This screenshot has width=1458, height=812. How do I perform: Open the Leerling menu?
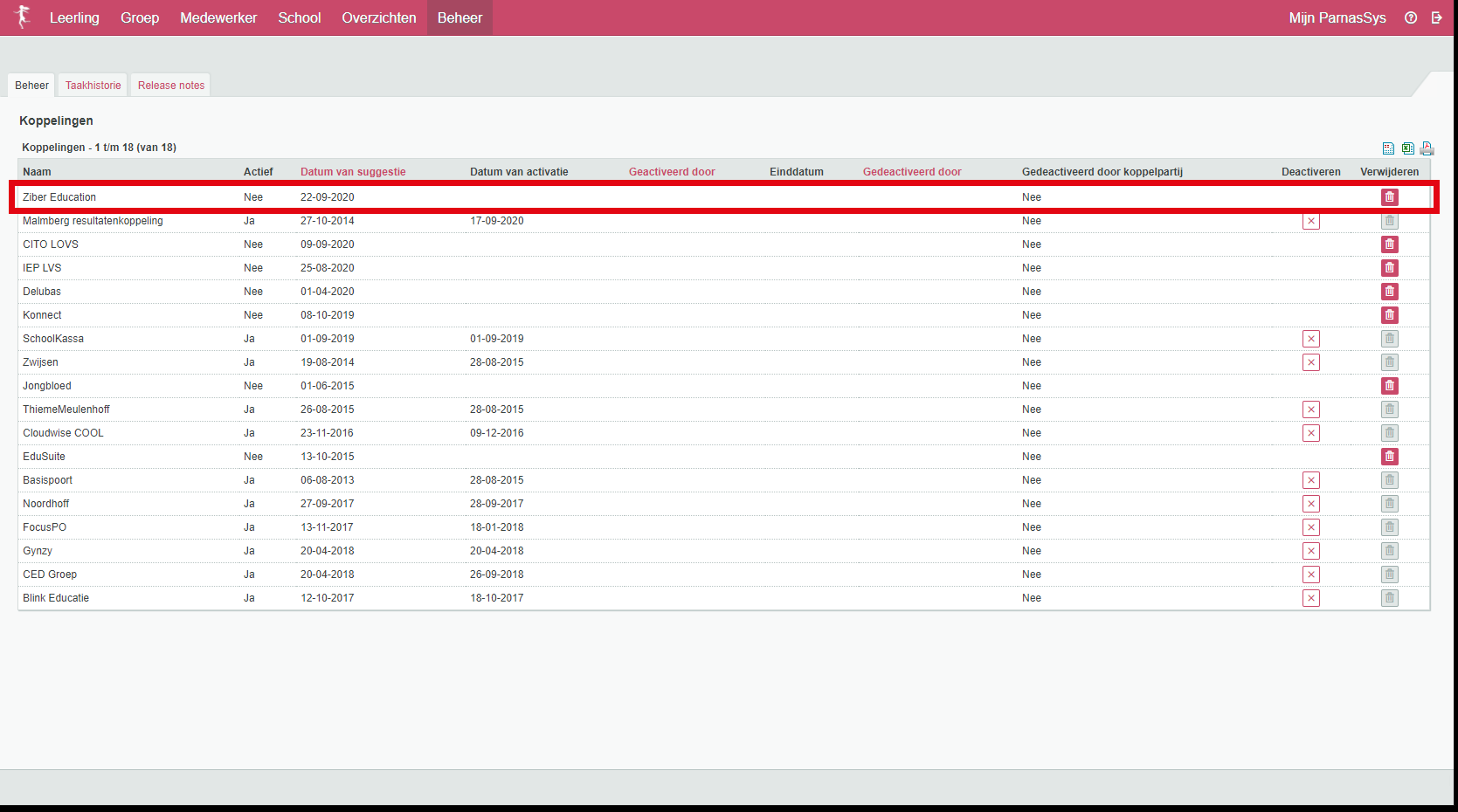pos(74,17)
